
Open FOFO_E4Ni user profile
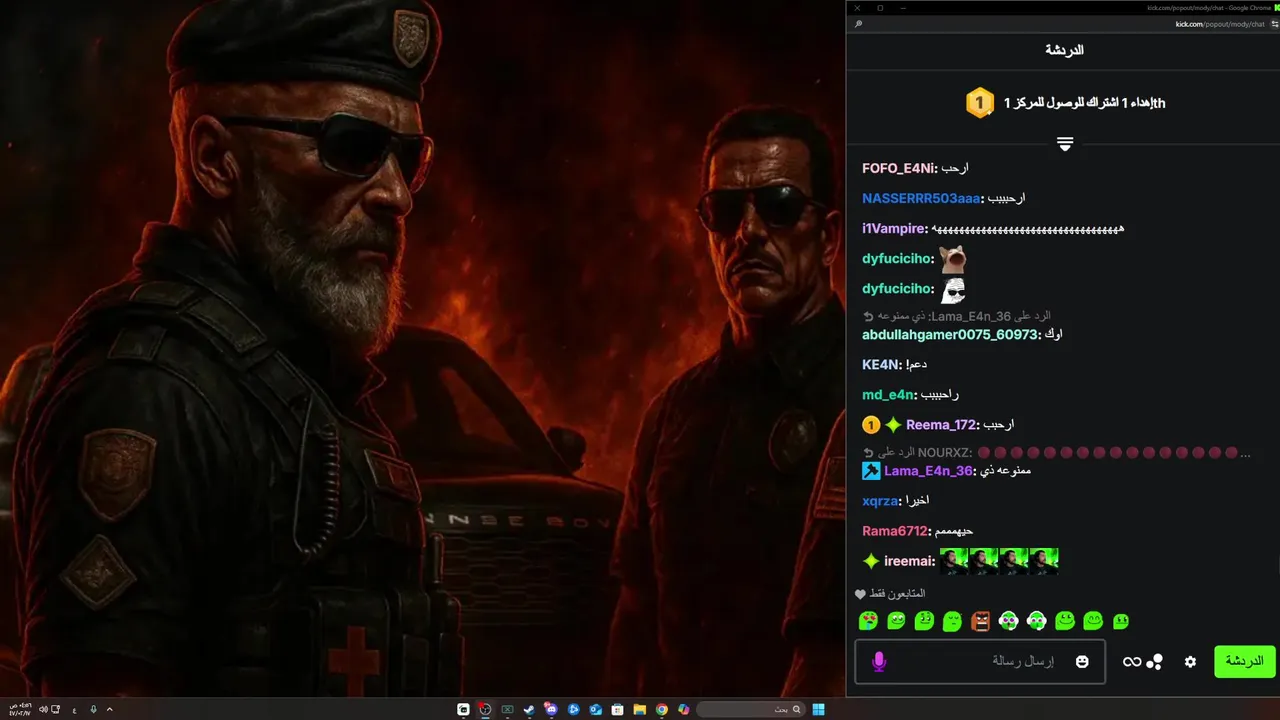coord(900,168)
